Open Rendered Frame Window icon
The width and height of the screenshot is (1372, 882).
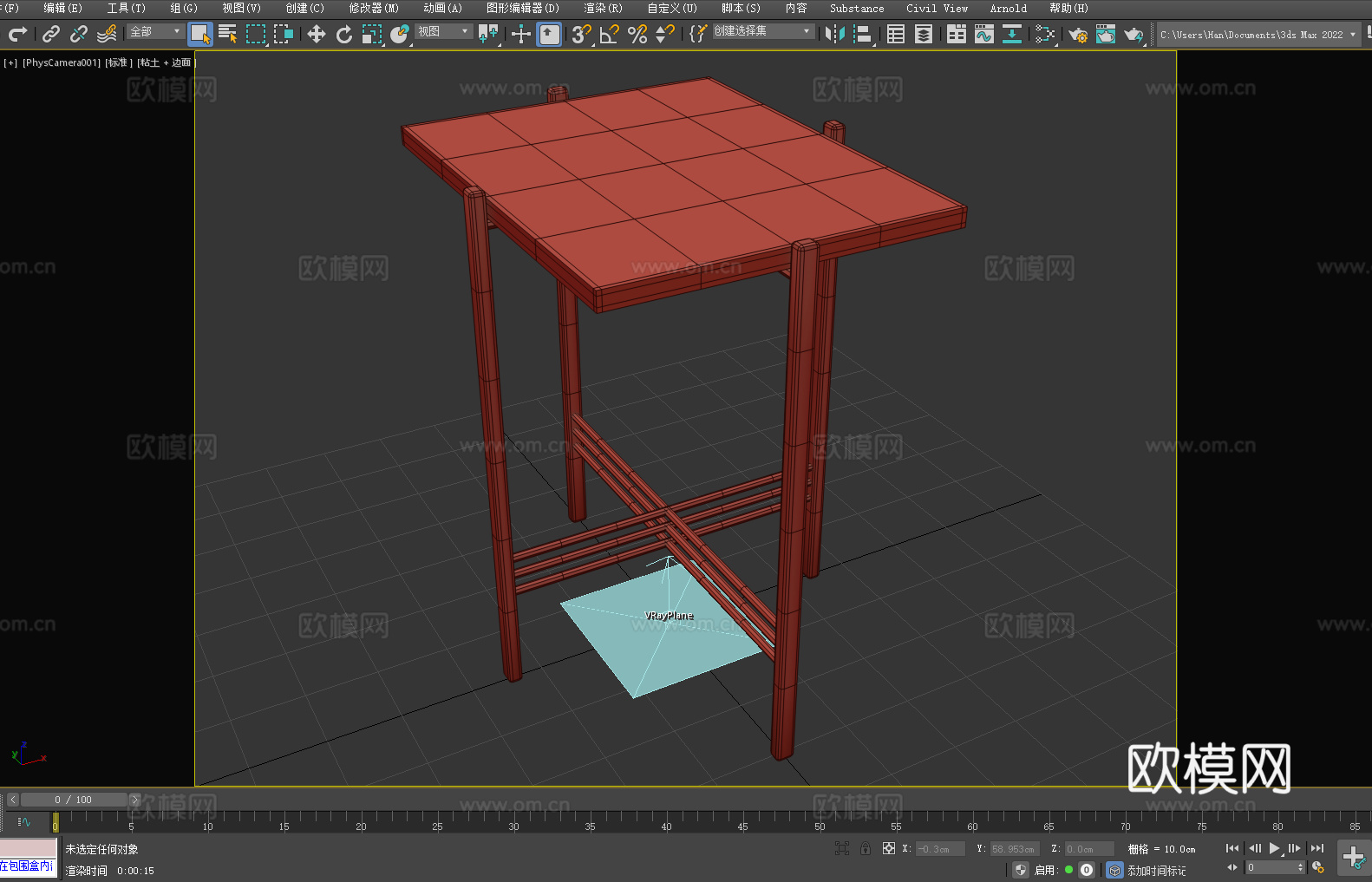1106,34
